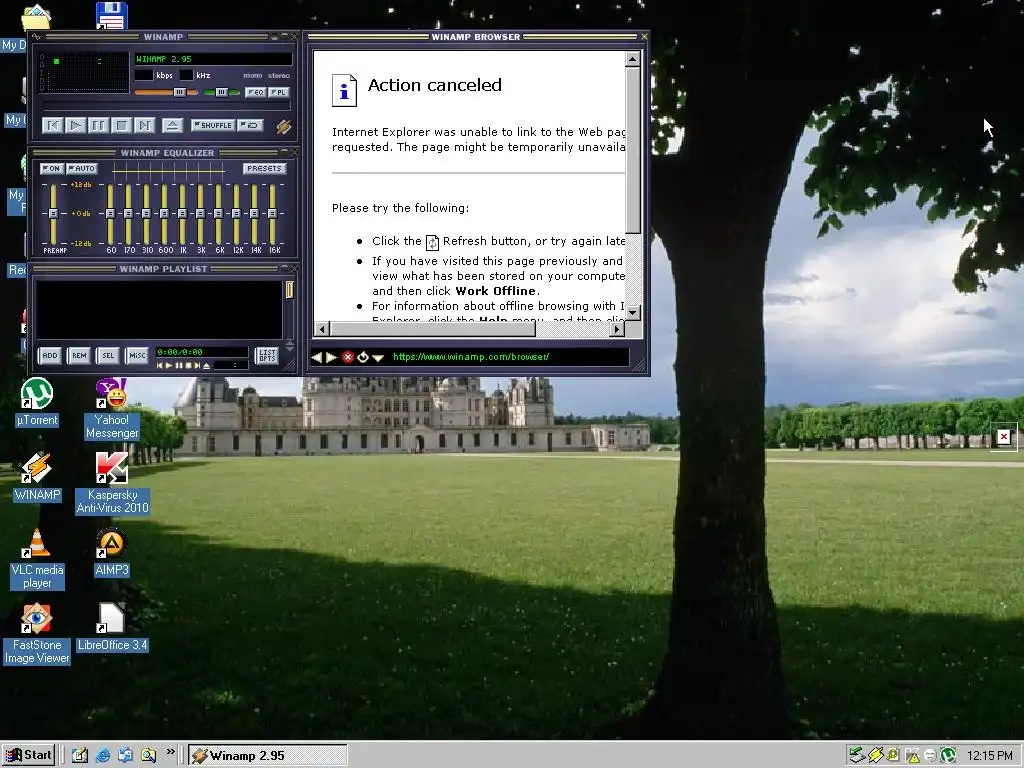This screenshot has width=1024, height=768.
Task: Select the Kaspersky Anti-Virus 2010 icon
Action: point(112,484)
